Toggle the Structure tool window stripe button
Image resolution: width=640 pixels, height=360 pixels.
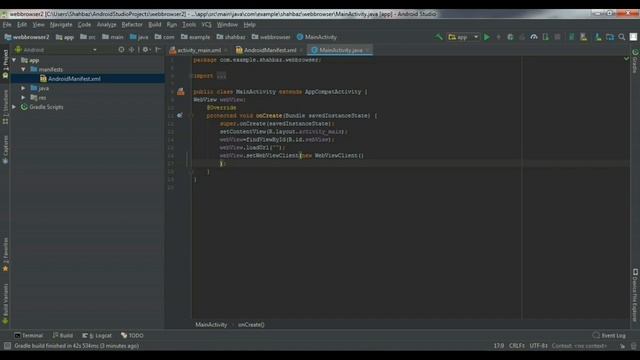pos(5,107)
